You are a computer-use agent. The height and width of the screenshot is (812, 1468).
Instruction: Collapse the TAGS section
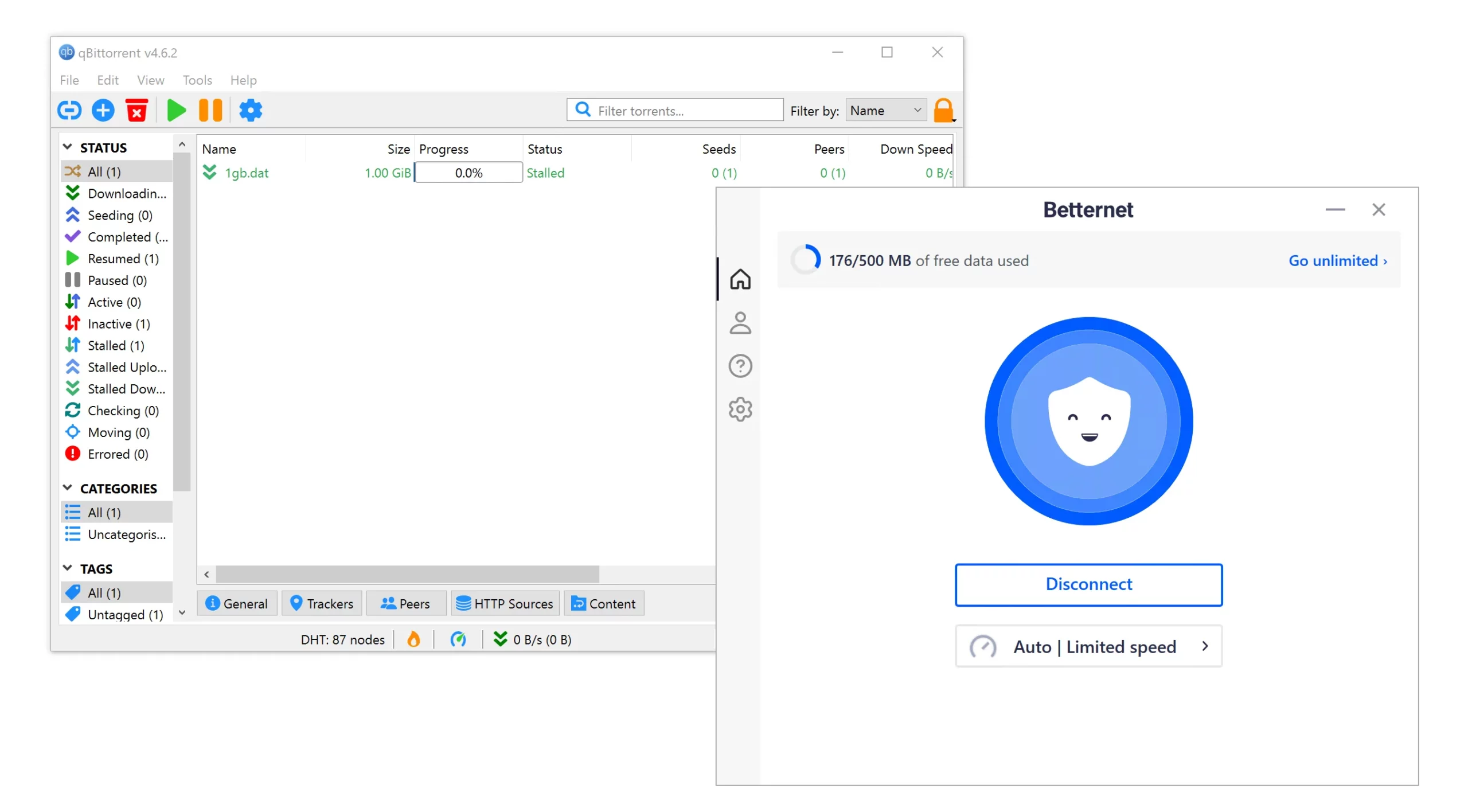point(68,568)
